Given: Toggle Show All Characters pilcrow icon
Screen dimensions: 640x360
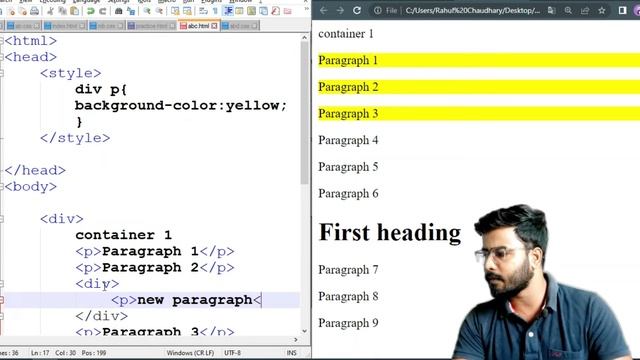Looking at the screenshot, I should 215,11.
